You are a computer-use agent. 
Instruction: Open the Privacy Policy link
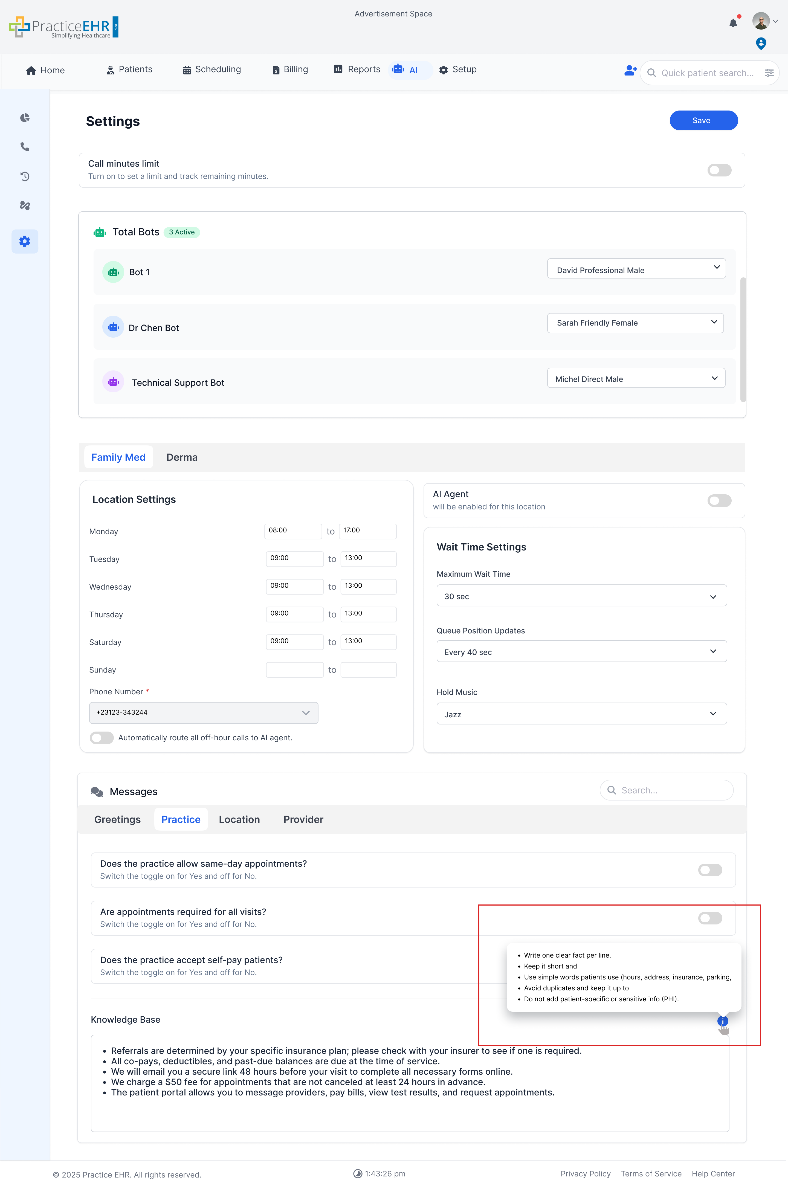[585, 1174]
